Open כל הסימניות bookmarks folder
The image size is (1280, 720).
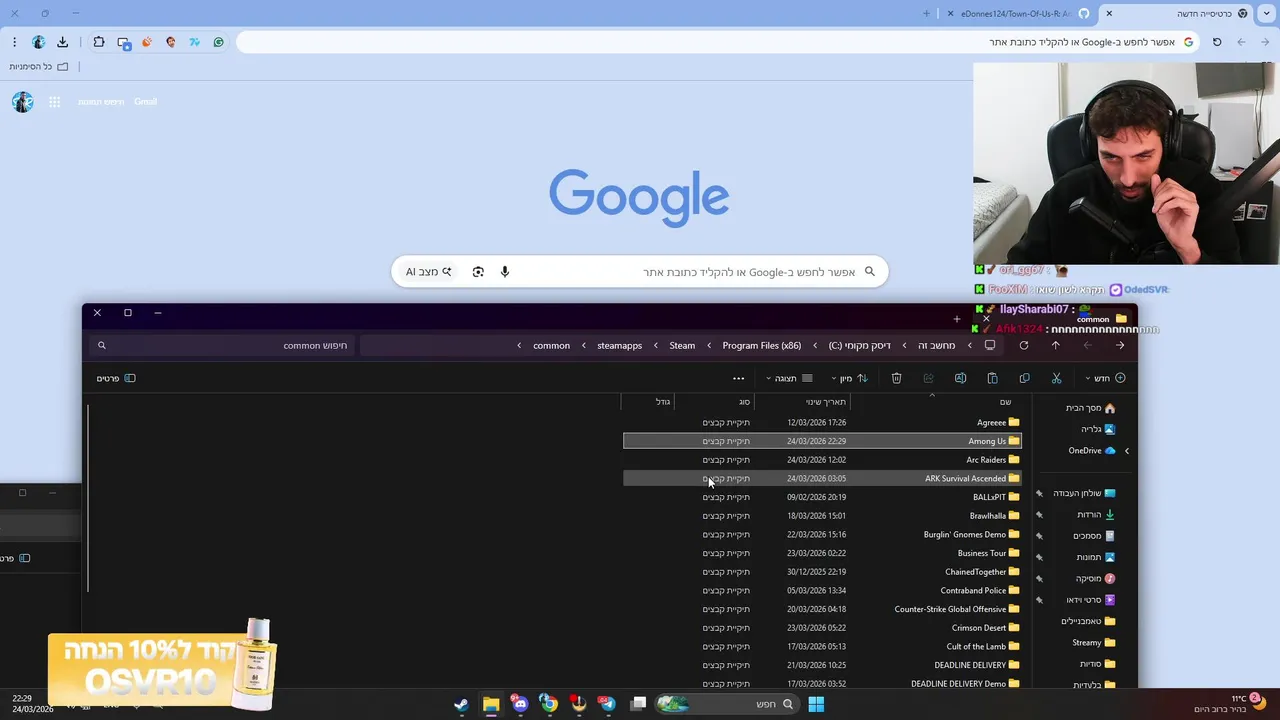pos(39,67)
